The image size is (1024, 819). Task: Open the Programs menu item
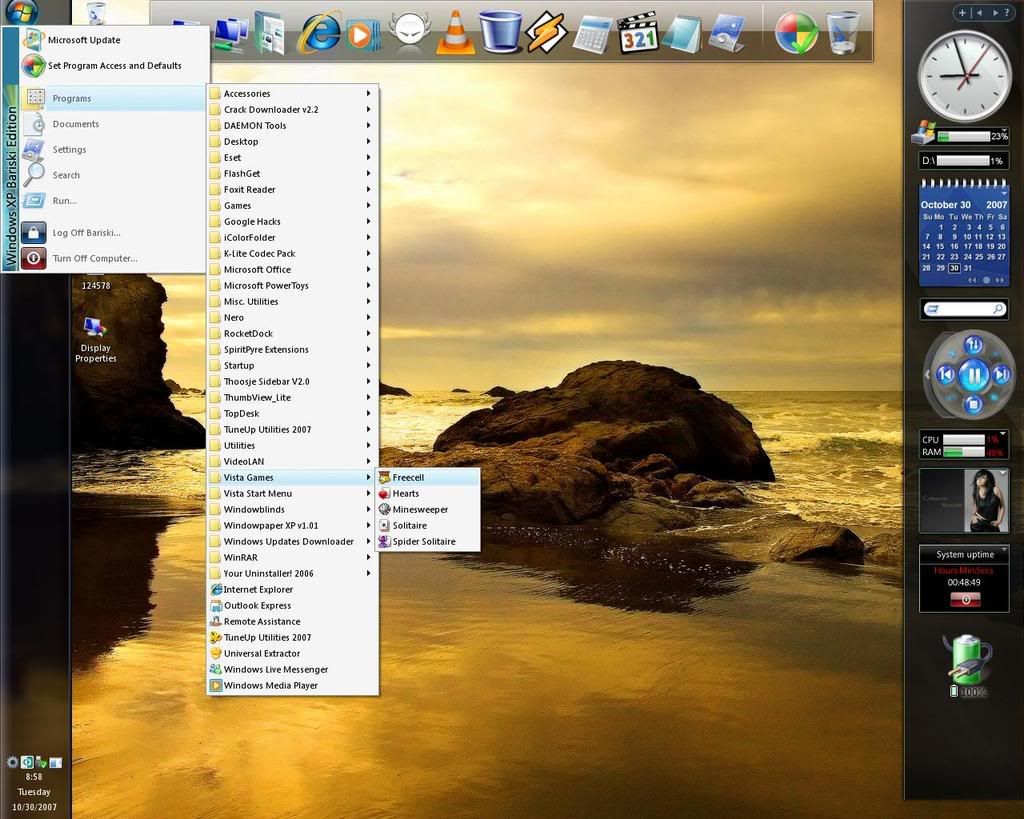tap(112, 98)
